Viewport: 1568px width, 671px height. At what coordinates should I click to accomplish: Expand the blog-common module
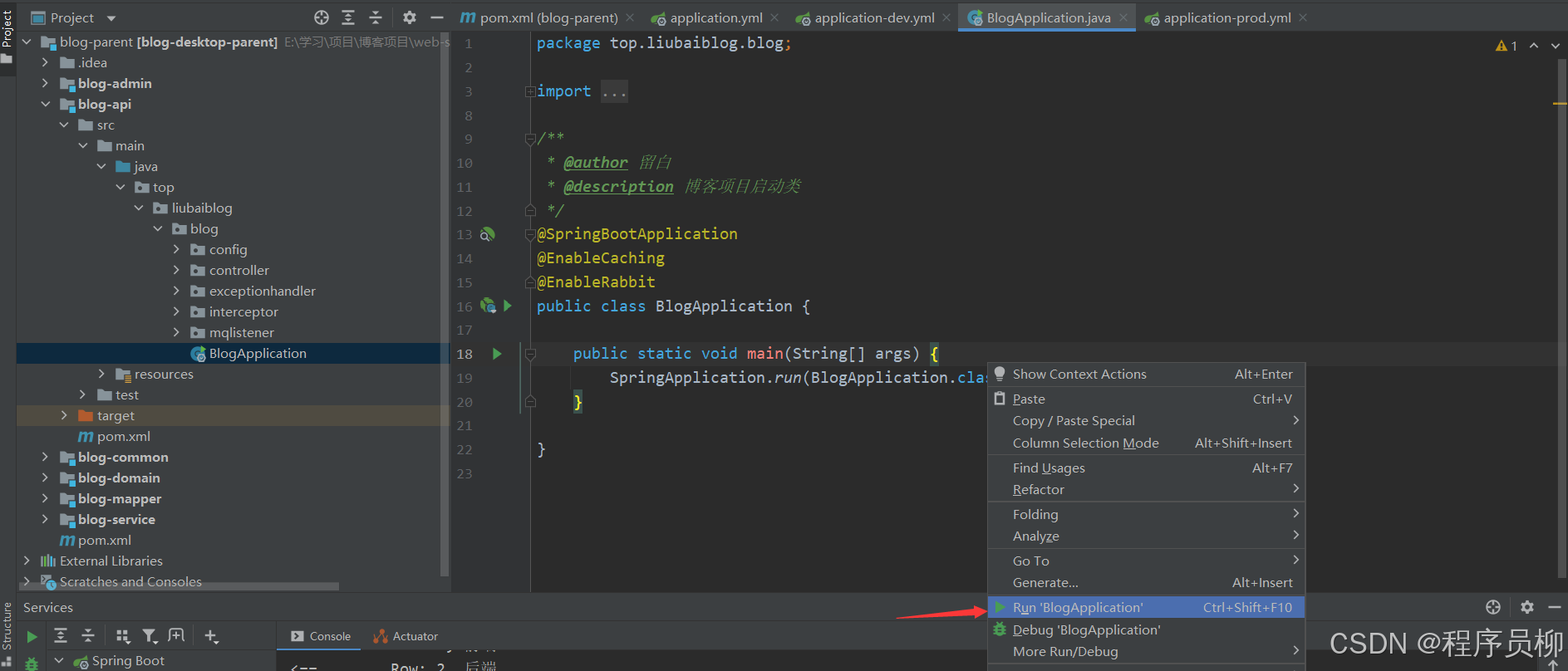click(46, 457)
